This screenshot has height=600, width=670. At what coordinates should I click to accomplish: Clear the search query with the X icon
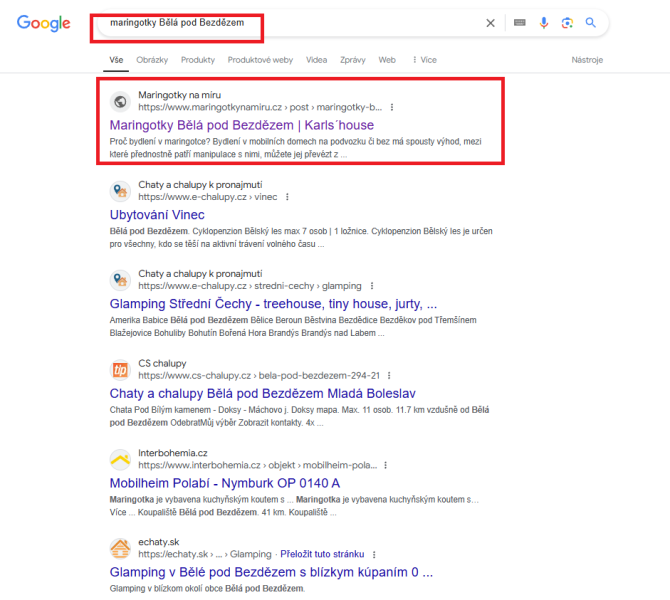(491, 23)
